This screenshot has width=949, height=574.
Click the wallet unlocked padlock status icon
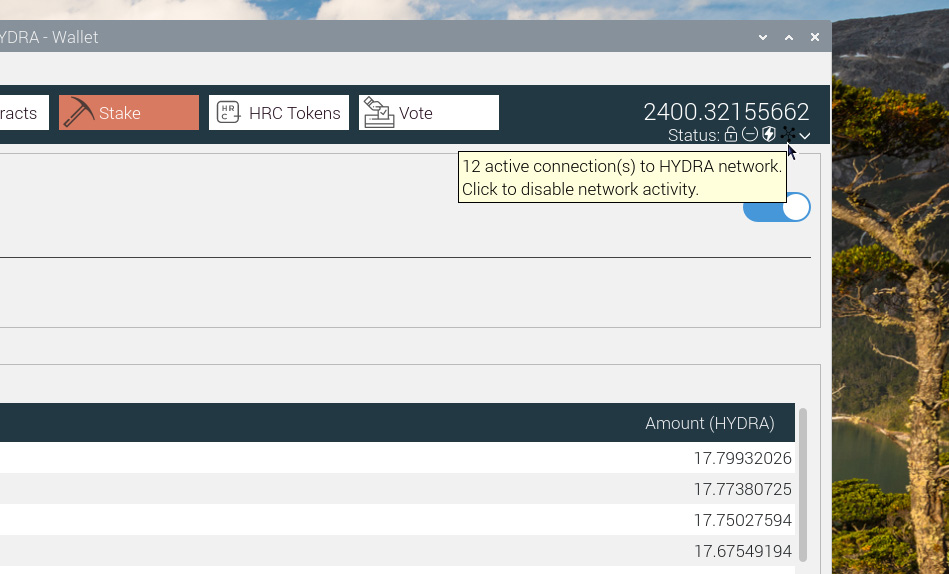(x=730, y=135)
